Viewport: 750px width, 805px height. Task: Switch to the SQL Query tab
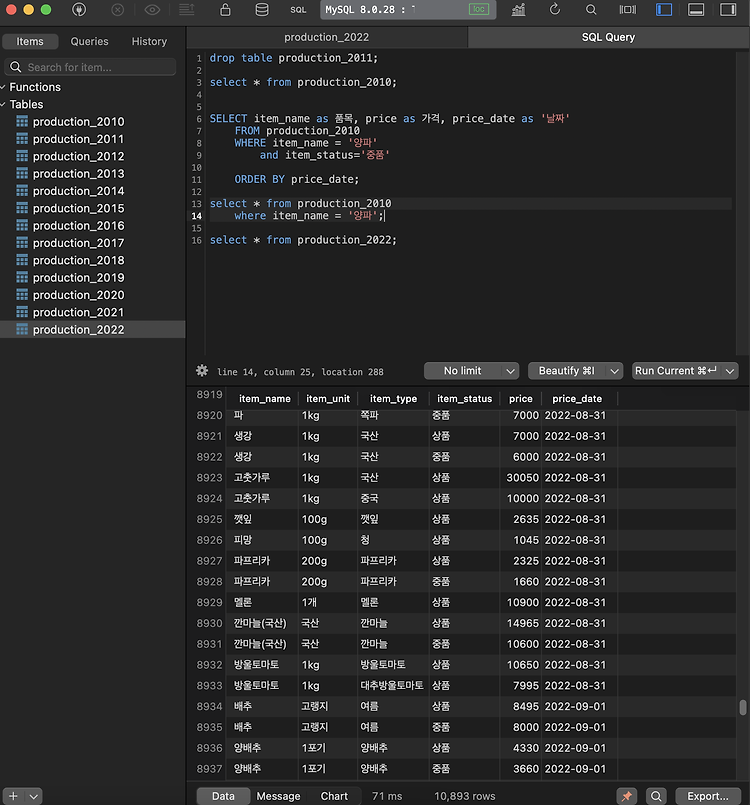tap(608, 37)
